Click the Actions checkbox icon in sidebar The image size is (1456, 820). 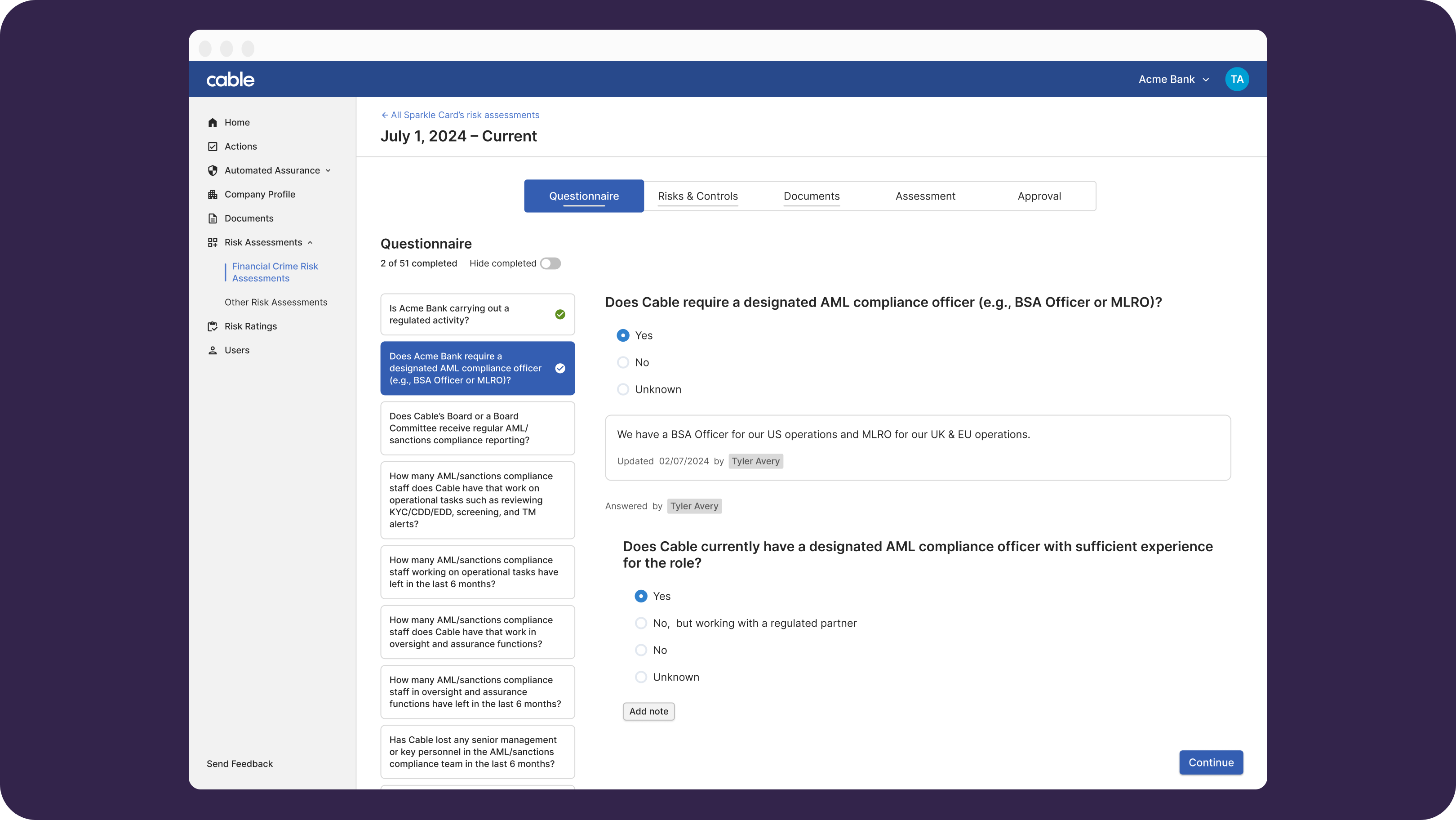(213, 147)
